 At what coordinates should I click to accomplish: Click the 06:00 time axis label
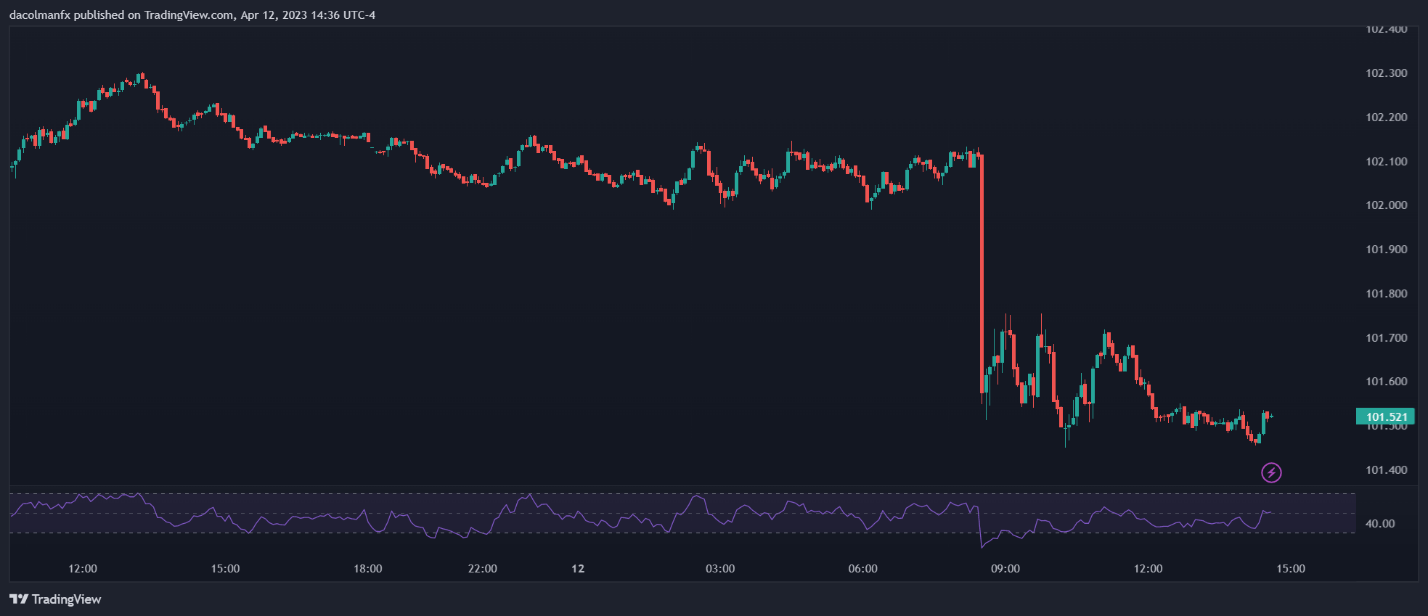[863, 569]
